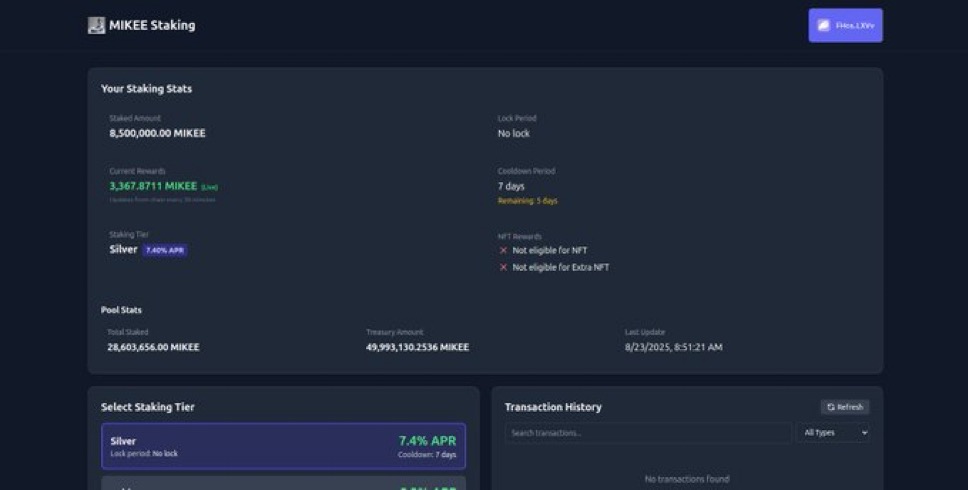The image size is (968, 490).
Task: Select the Silver 7.4% APR tier card
Action: click(x=283, y=446)
